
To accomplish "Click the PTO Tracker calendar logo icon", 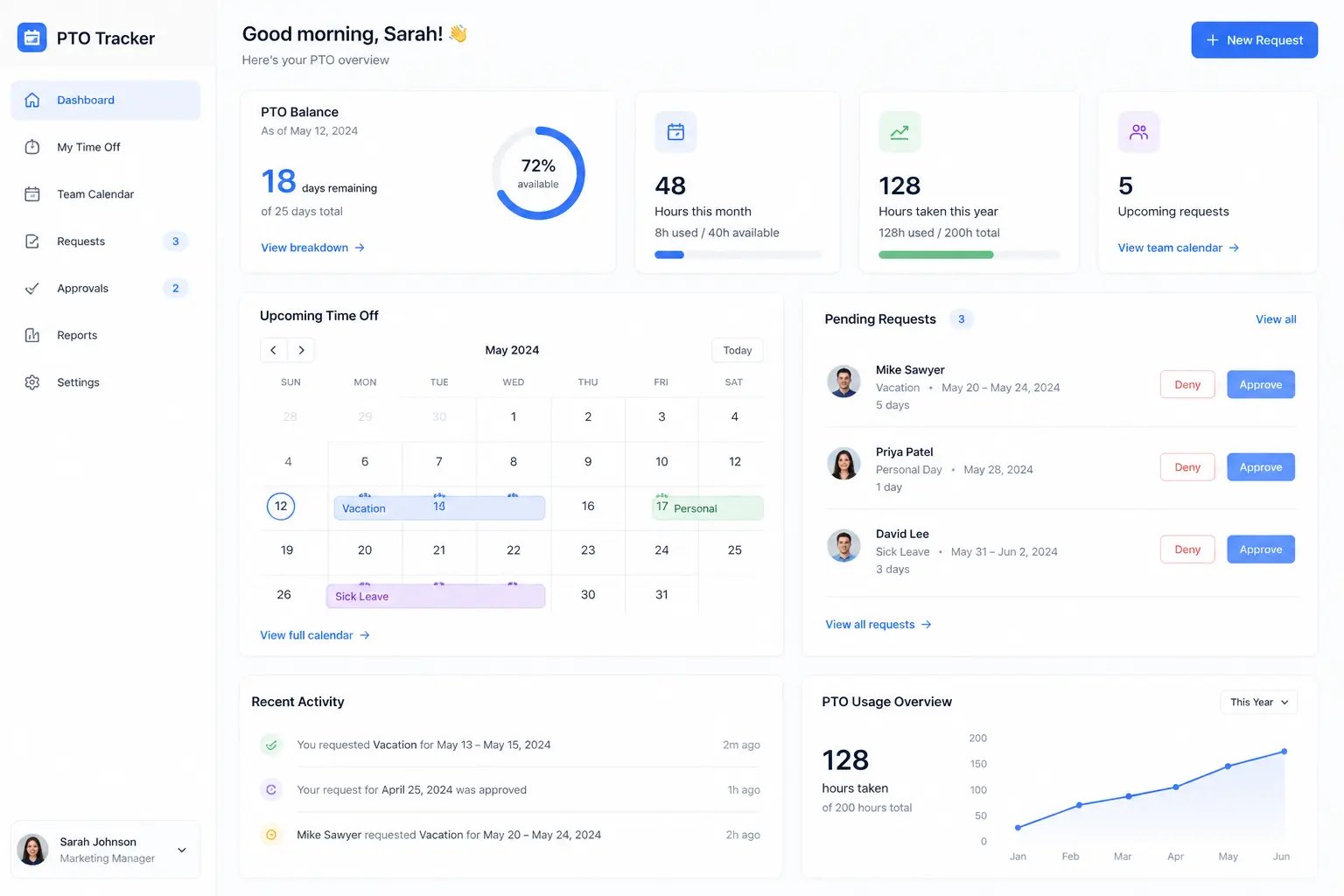I will (32, 38).
